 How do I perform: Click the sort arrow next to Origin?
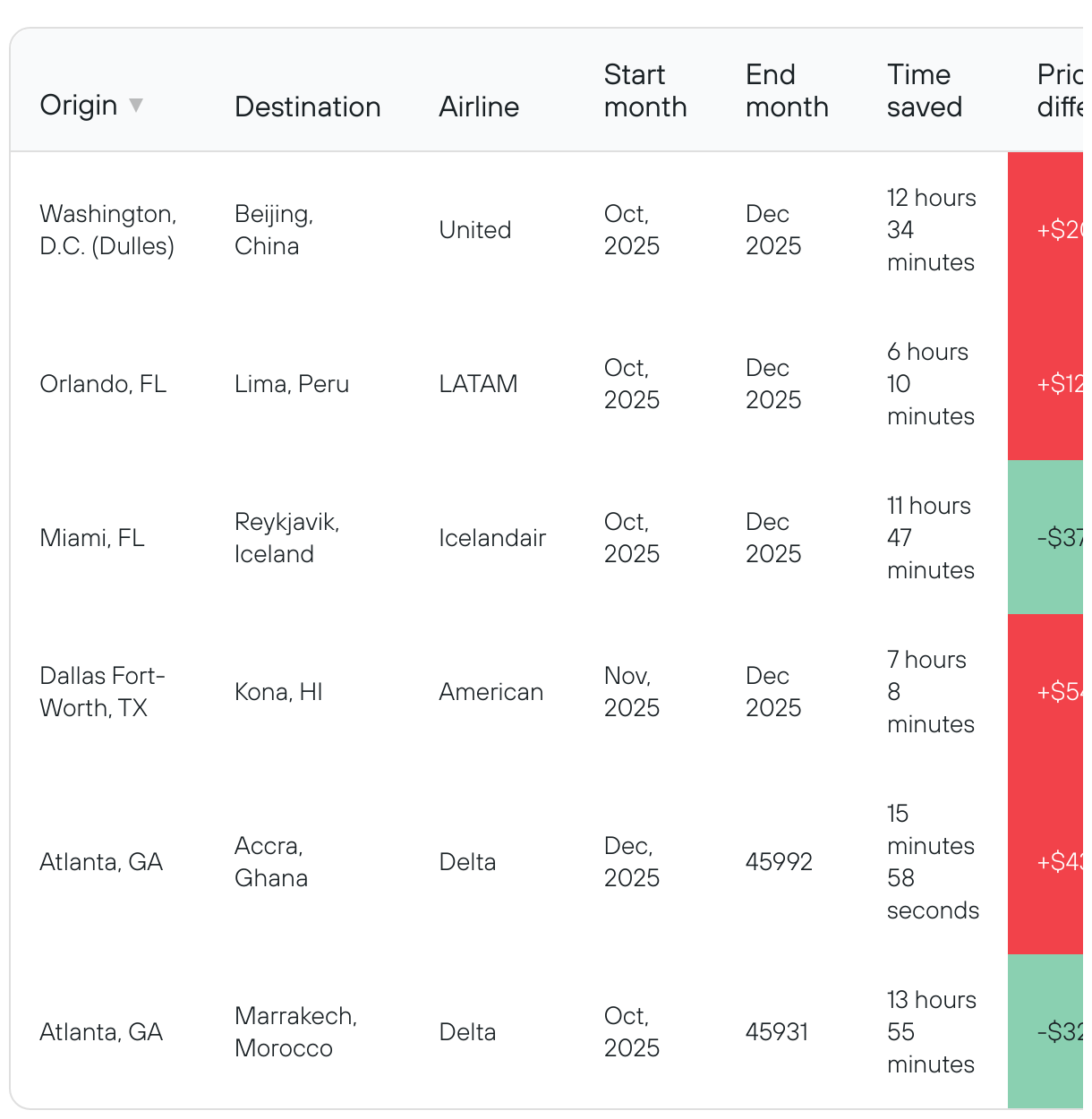pyautogui.click(x=136, y=105)
